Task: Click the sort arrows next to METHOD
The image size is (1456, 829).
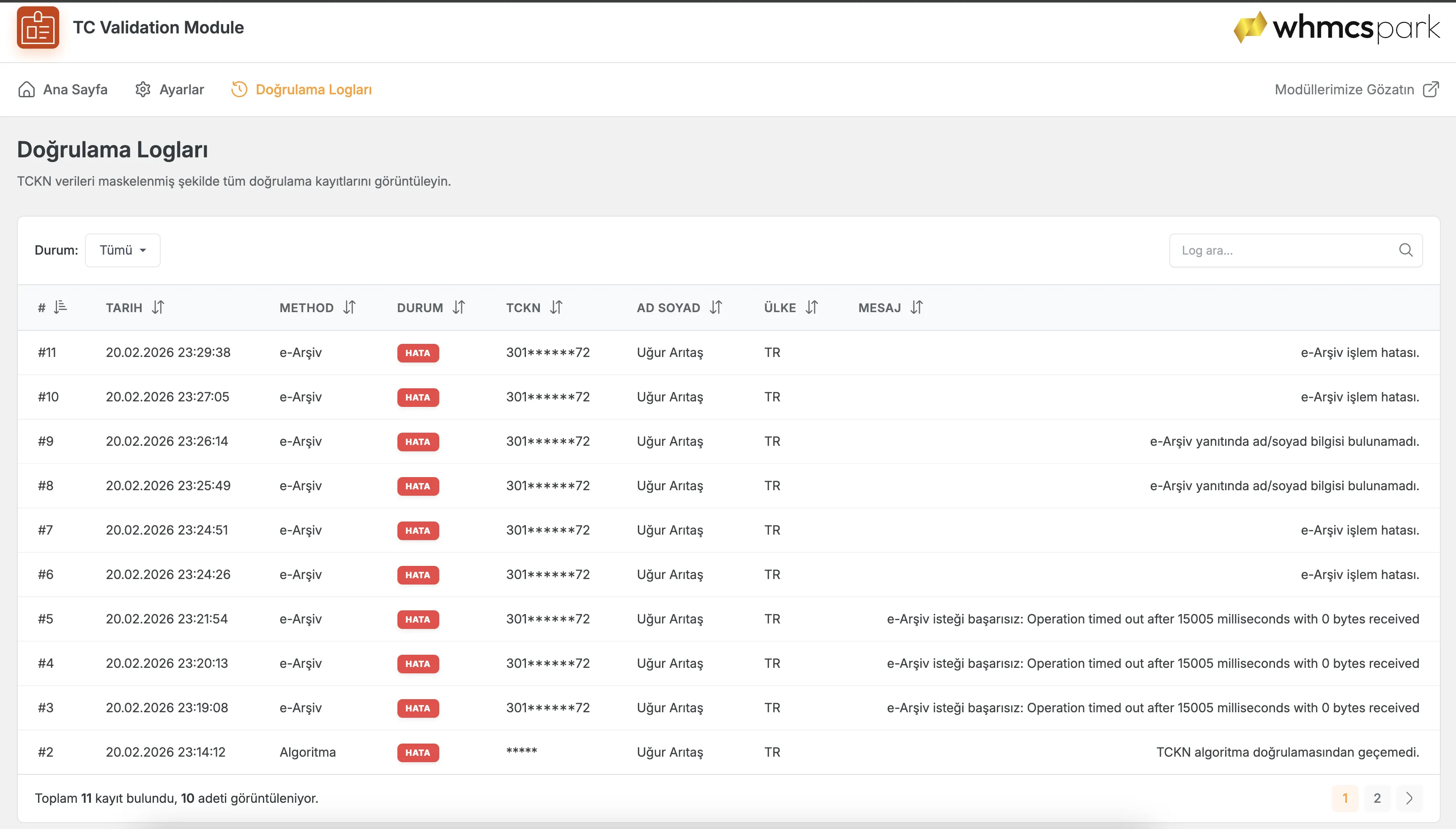Action: click(349, 307)
